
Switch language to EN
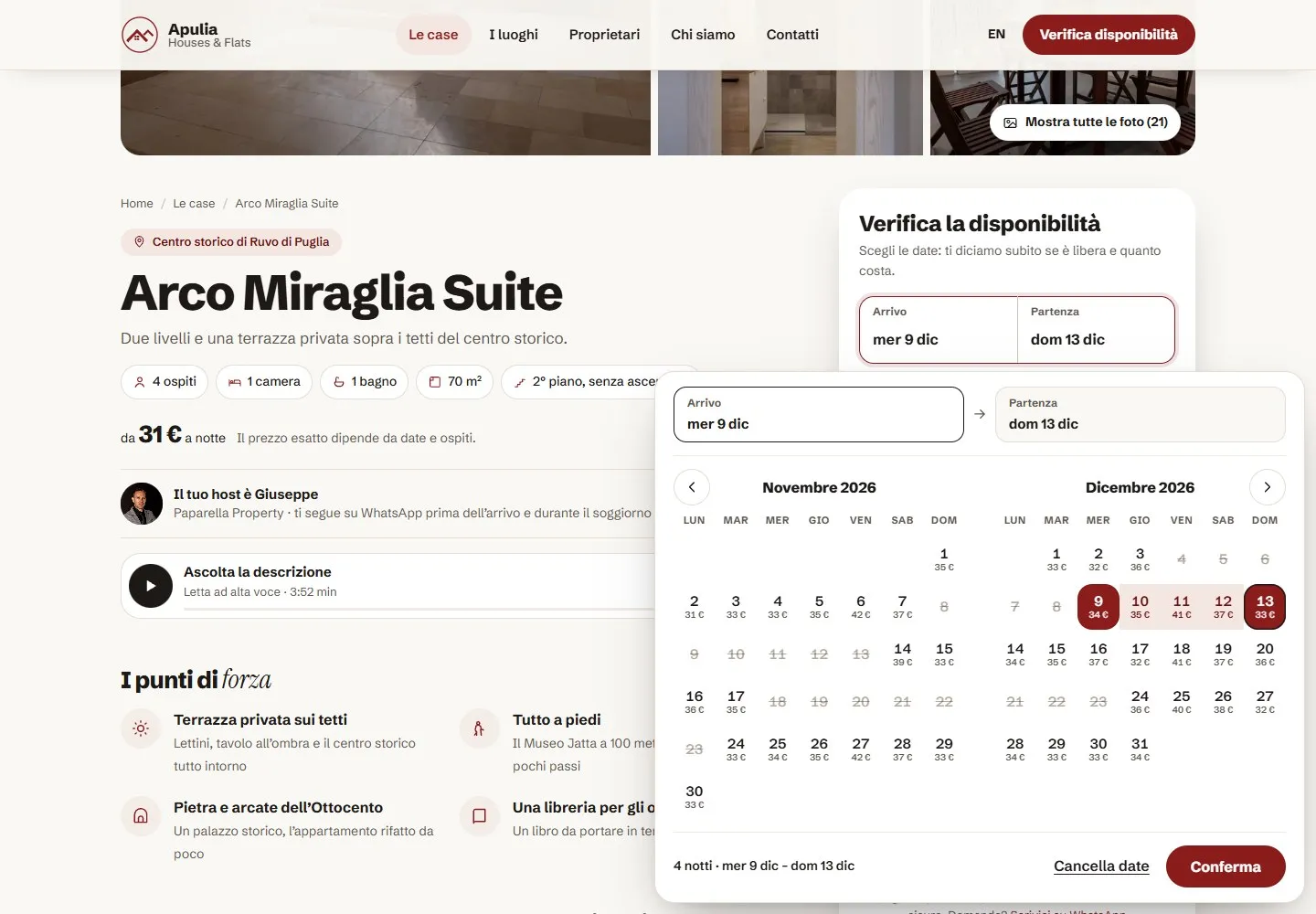[996, 35]
